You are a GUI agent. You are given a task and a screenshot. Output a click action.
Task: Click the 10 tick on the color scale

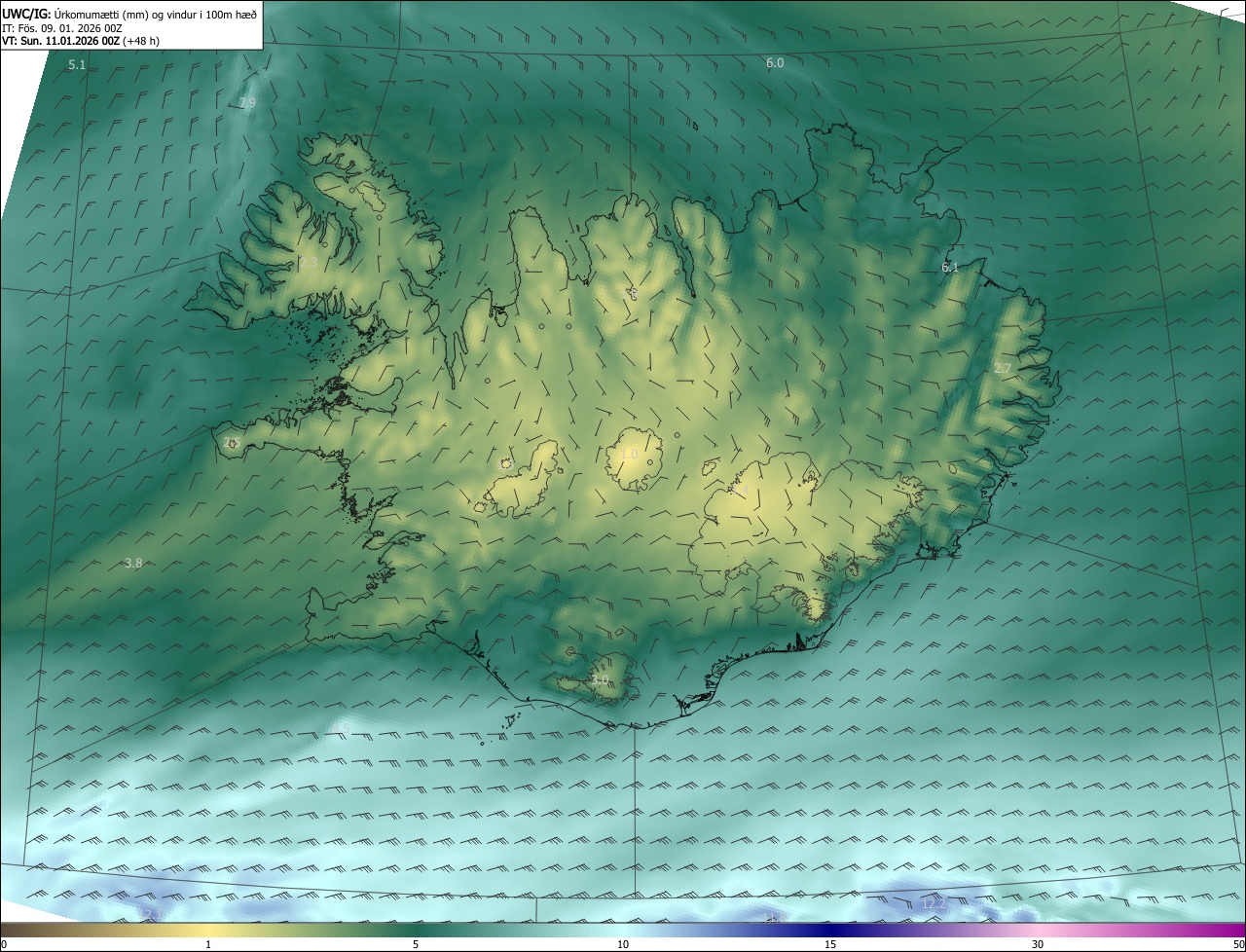point(623,944)
